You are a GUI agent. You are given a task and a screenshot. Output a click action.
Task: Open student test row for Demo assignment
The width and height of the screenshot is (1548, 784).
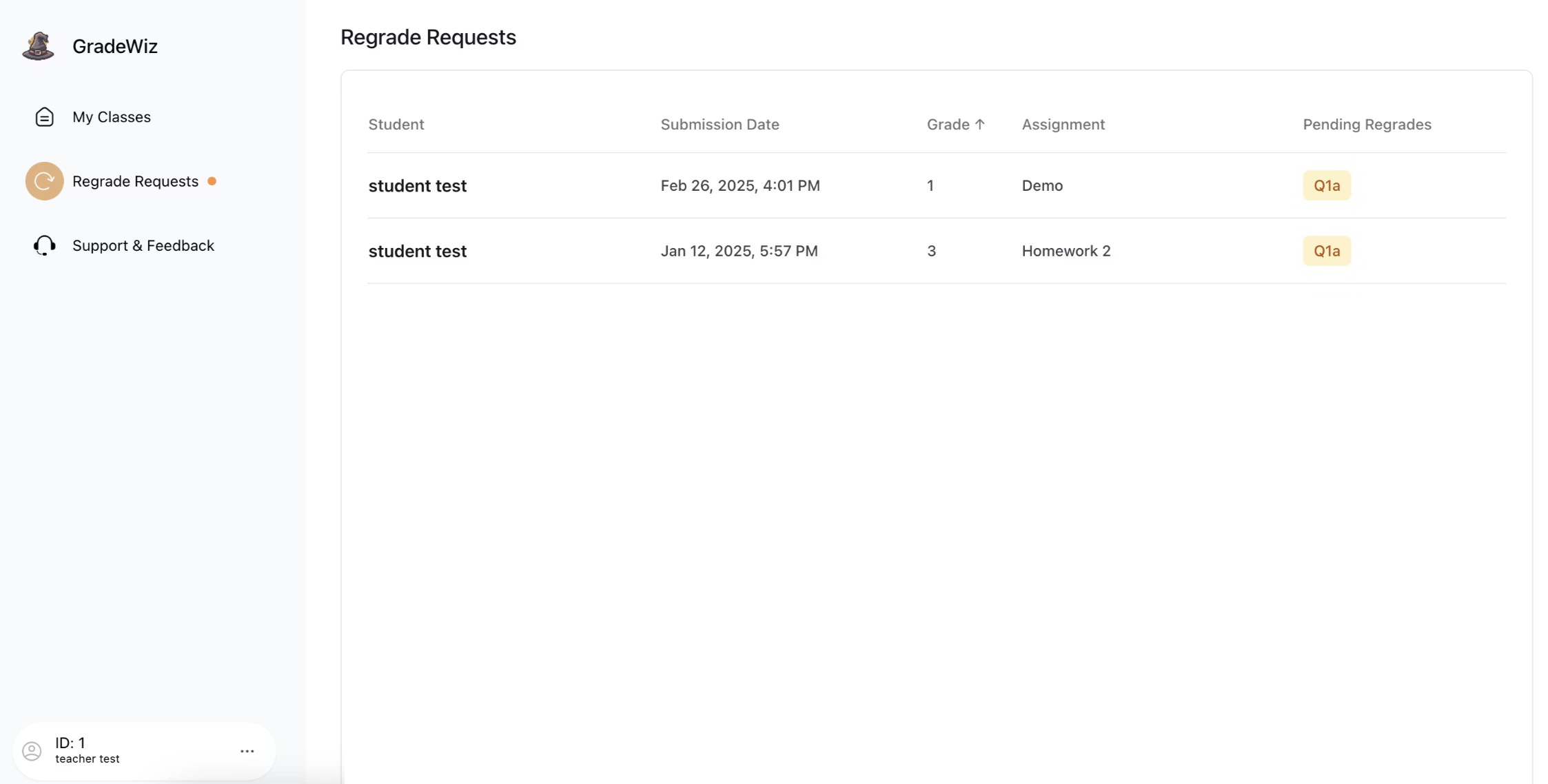click(417, 186)
